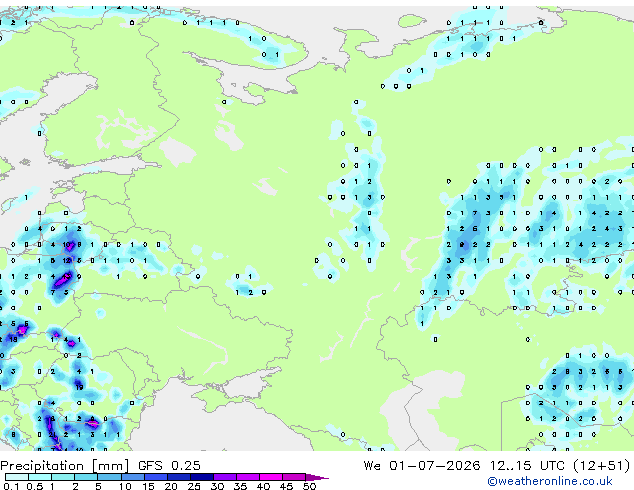
Task: Click the '25' legend scale label
Action: point(194,486)
